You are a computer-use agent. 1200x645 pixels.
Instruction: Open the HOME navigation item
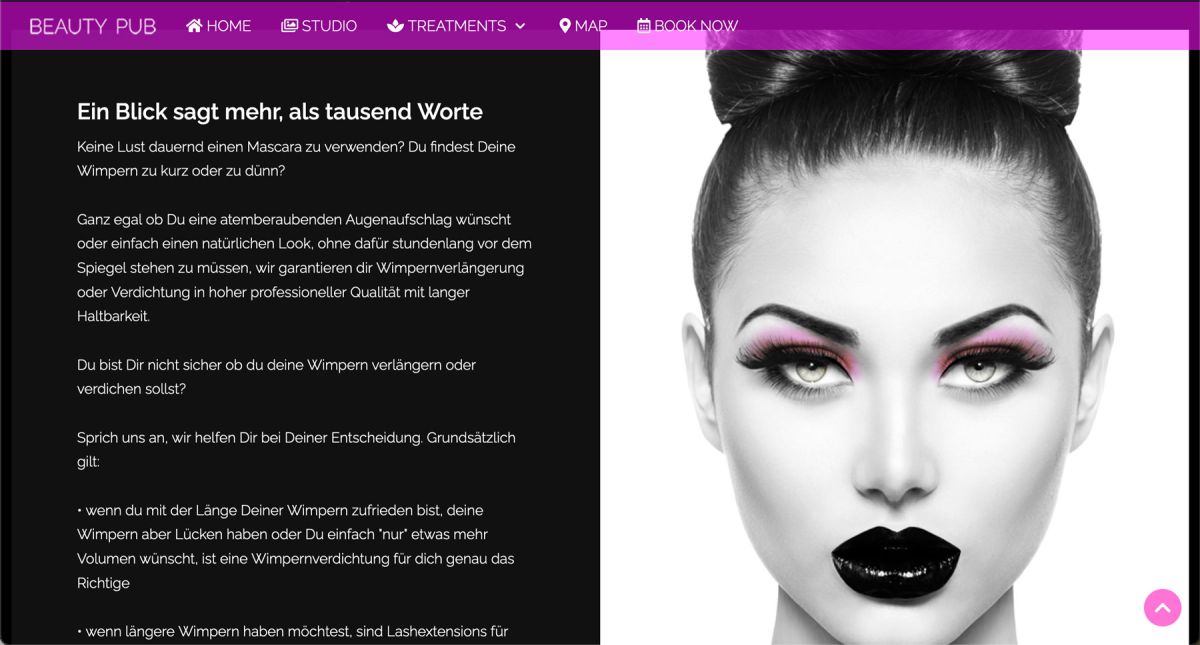219,26
